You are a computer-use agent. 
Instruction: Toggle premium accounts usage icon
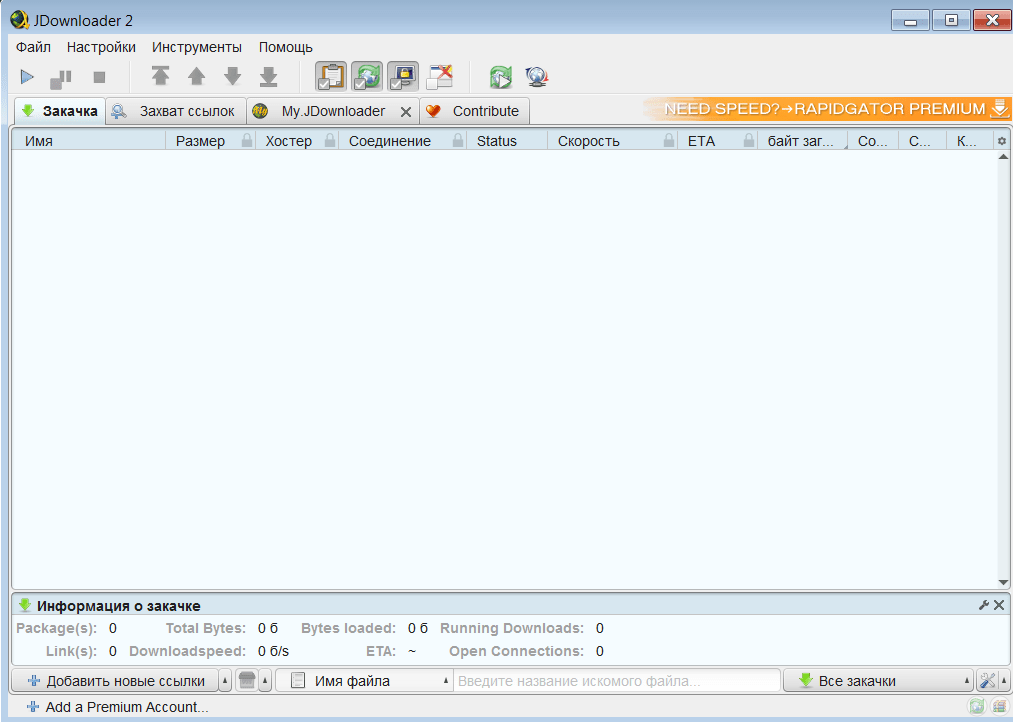click(x=403, y=76)
